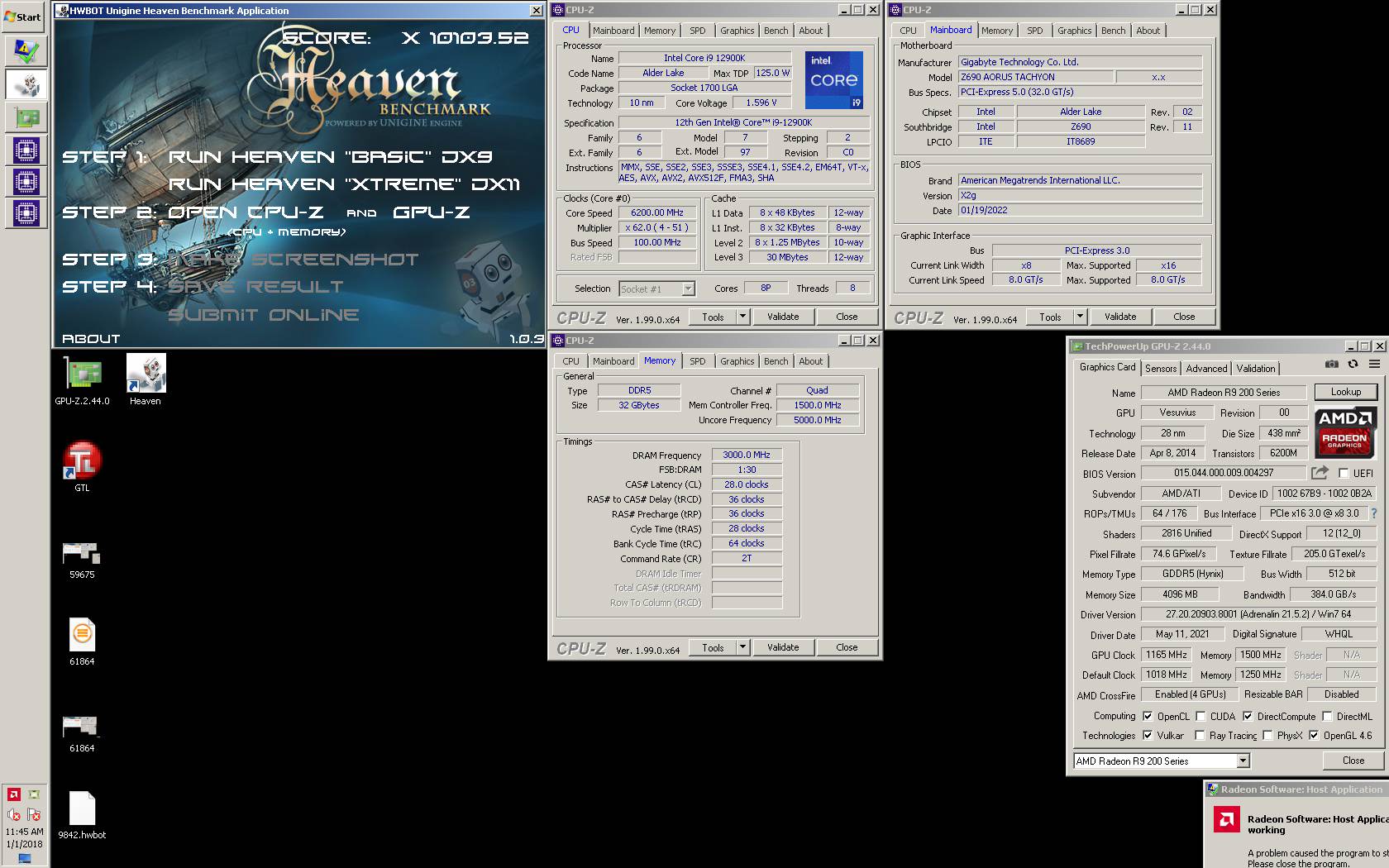Click the AMD Radeon logo in GPU-Z
The height and width of the screenshot is (868, 1389).
[x=1344, y=432]
